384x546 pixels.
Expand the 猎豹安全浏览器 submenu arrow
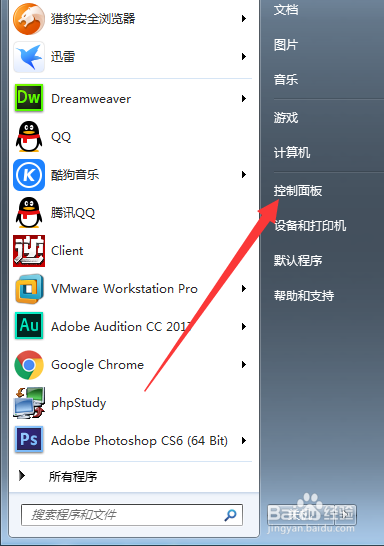pyautogui.click(x=244, y=18)
